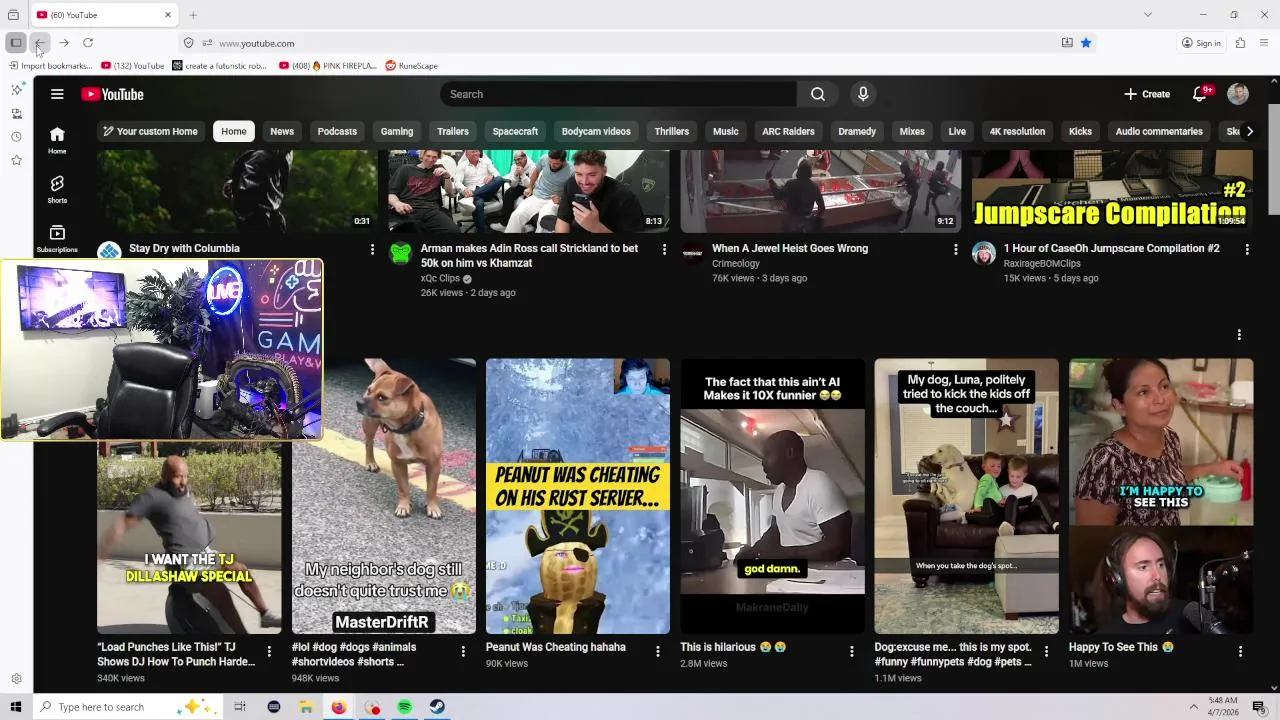Select the Home category chip
The height and width of the screenshot is (720, 1280).
coord(234,131)
